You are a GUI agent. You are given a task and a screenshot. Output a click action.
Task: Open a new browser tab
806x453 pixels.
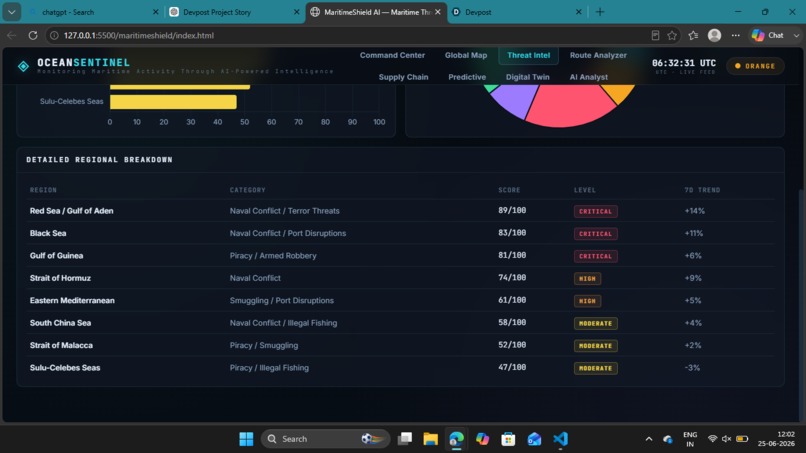click(600, 12)
